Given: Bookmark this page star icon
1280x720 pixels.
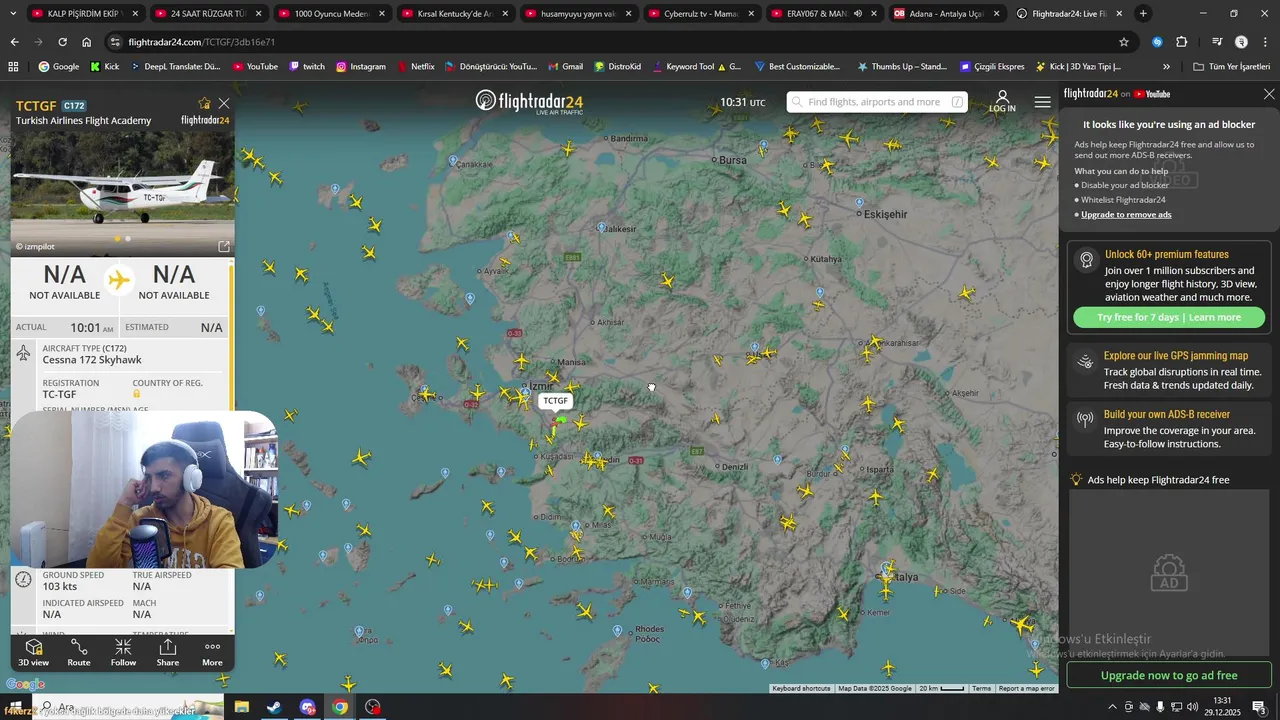Looking at the screenshot, I should (x=1124, y=42).
